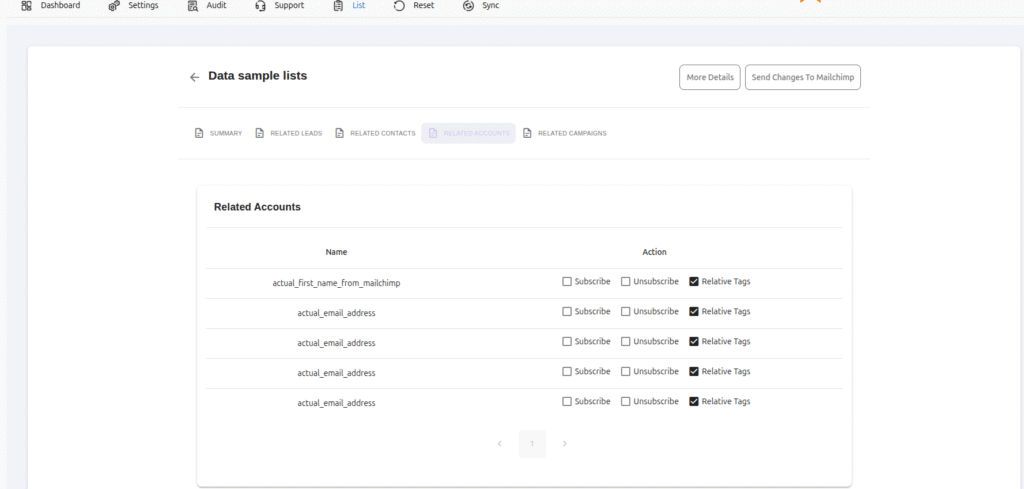Viewport: 1024px width, 489px height.
Task: Open the Support headset icon
Action: (261, 6)
